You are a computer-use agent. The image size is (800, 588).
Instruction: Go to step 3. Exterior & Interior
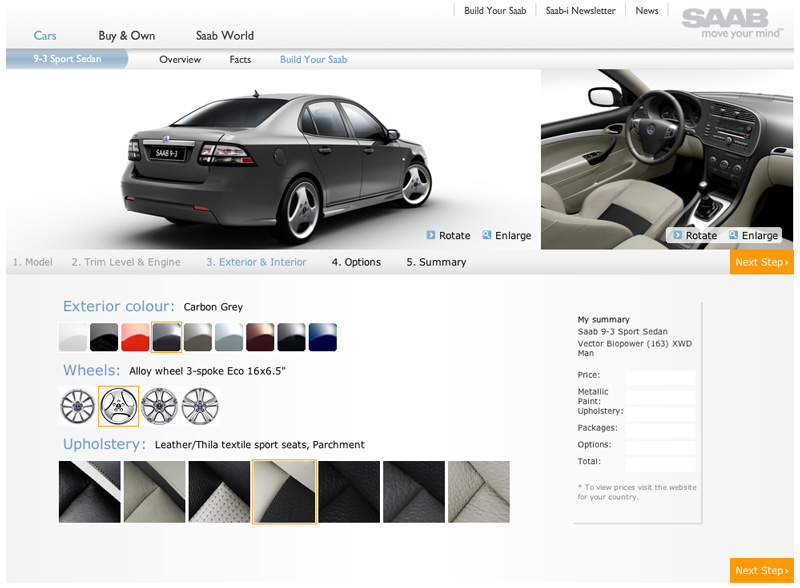[256, 262]
